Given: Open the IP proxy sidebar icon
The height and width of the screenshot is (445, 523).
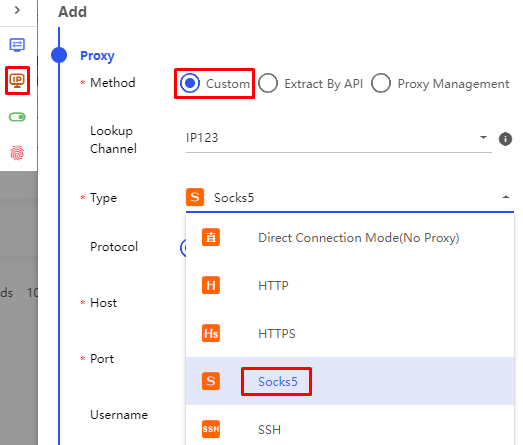Looking at the screenshot, I should point(17,80).
